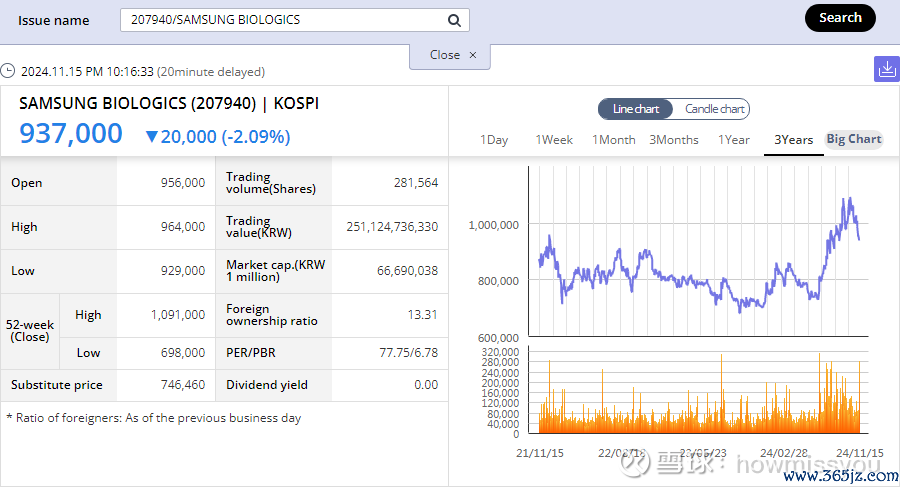
Task: Select the 3Months chart period
Action: (674, 140)
